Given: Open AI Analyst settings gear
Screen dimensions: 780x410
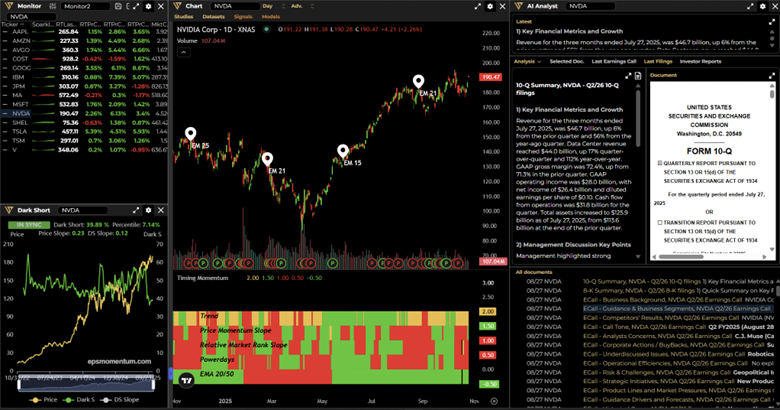Looking at the screenshot, I should [x=763, y=6].
